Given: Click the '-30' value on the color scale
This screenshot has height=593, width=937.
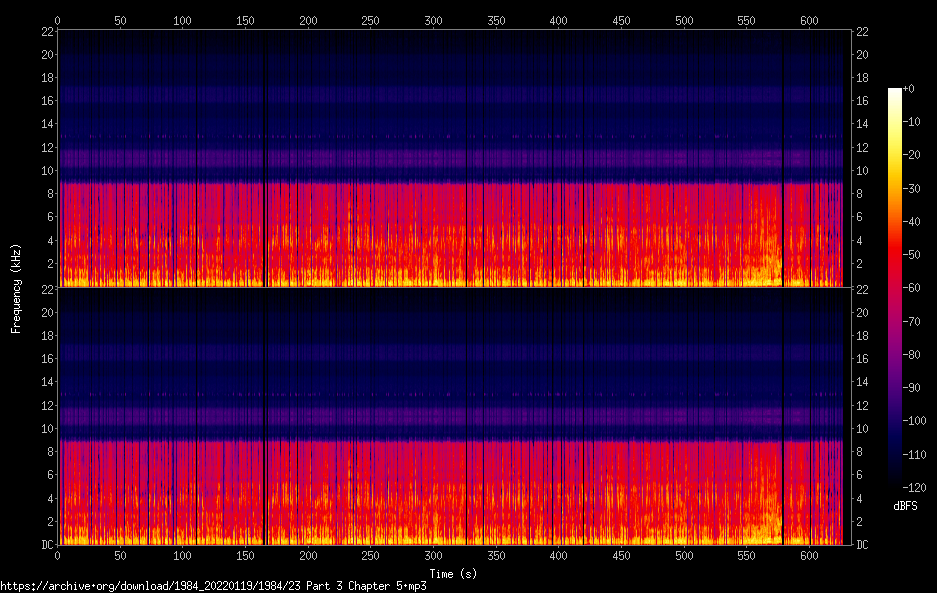Looking at the screenshot, I should pyautogui.click(x=911, y=188).
